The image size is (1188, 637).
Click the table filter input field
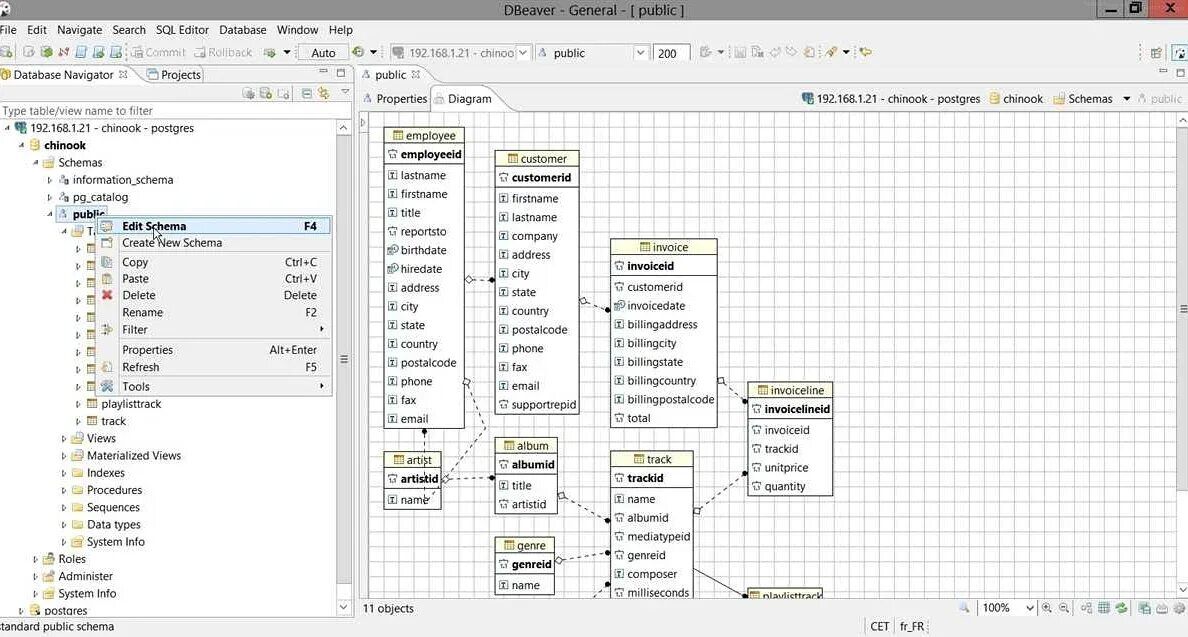[x=176, y=111]
